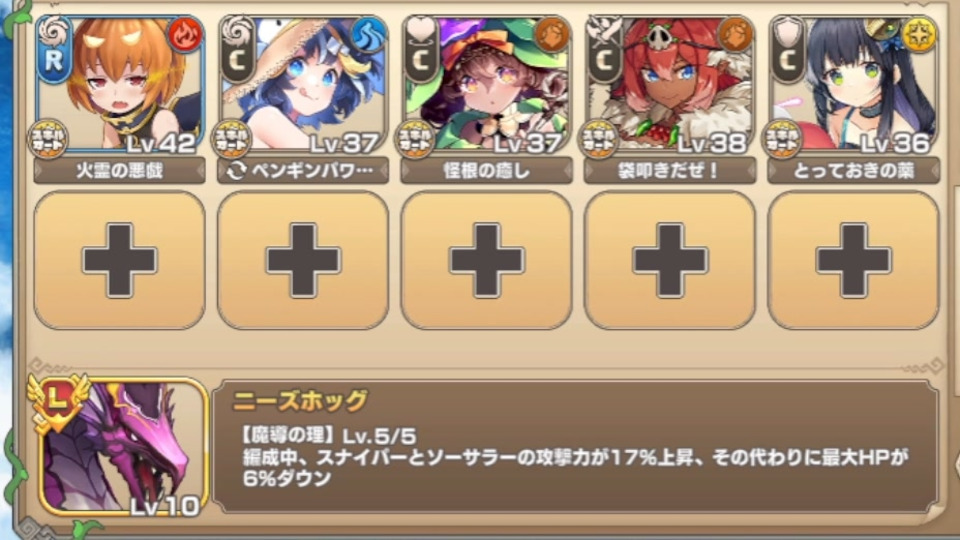Open the とっておきの薬 skill label
This screenshot has width=960, height=540.
point(853,171)
